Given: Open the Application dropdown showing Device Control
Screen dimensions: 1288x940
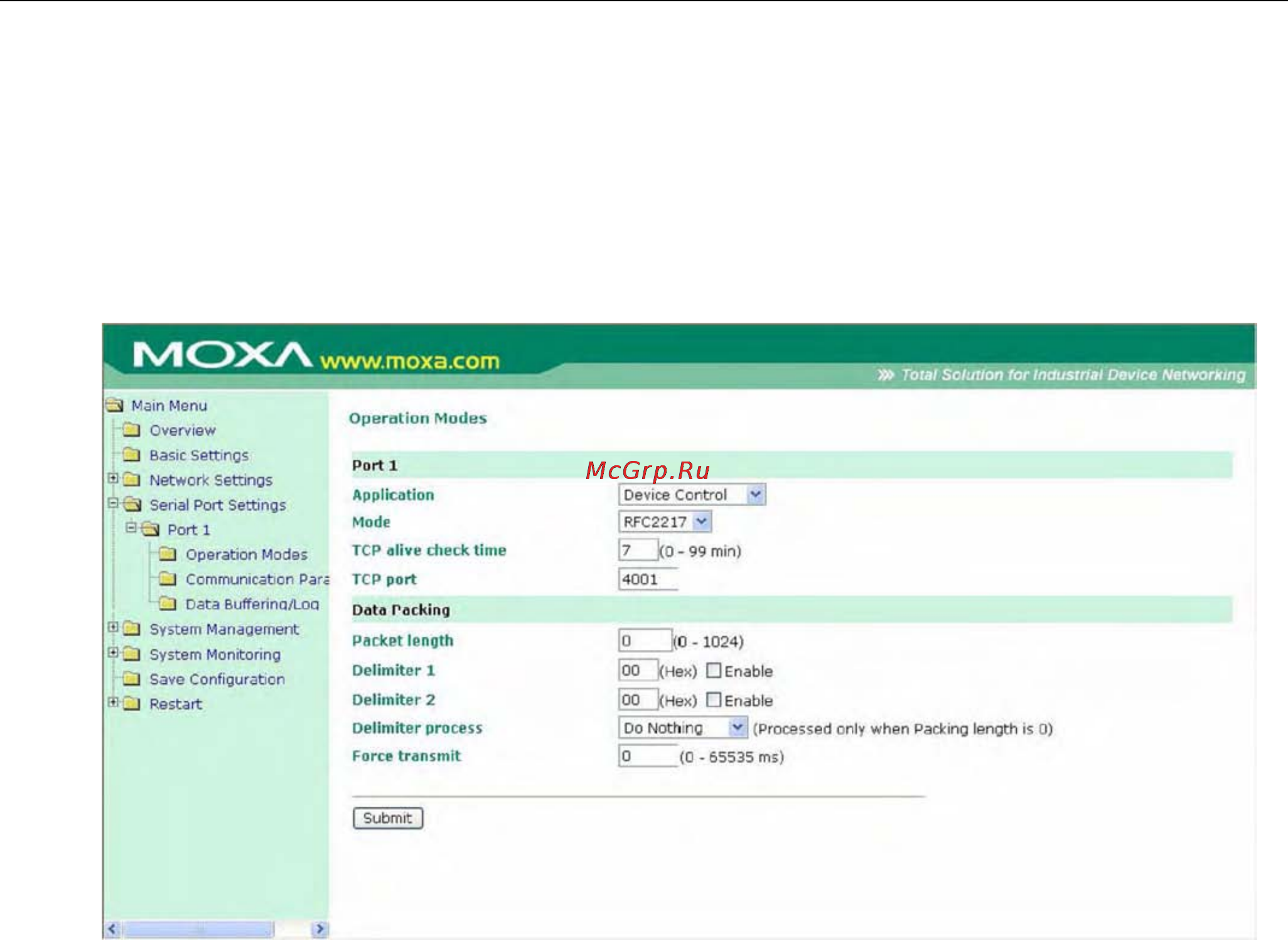Looking at the screenshot, I should pyautogui.click(x=692, y=495).
